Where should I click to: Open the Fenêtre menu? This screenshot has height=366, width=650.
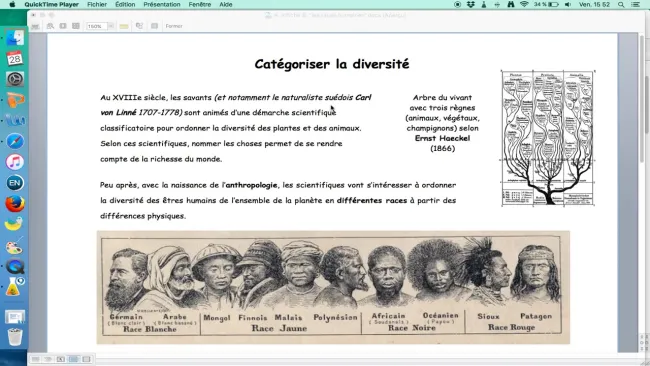[200, 5]
